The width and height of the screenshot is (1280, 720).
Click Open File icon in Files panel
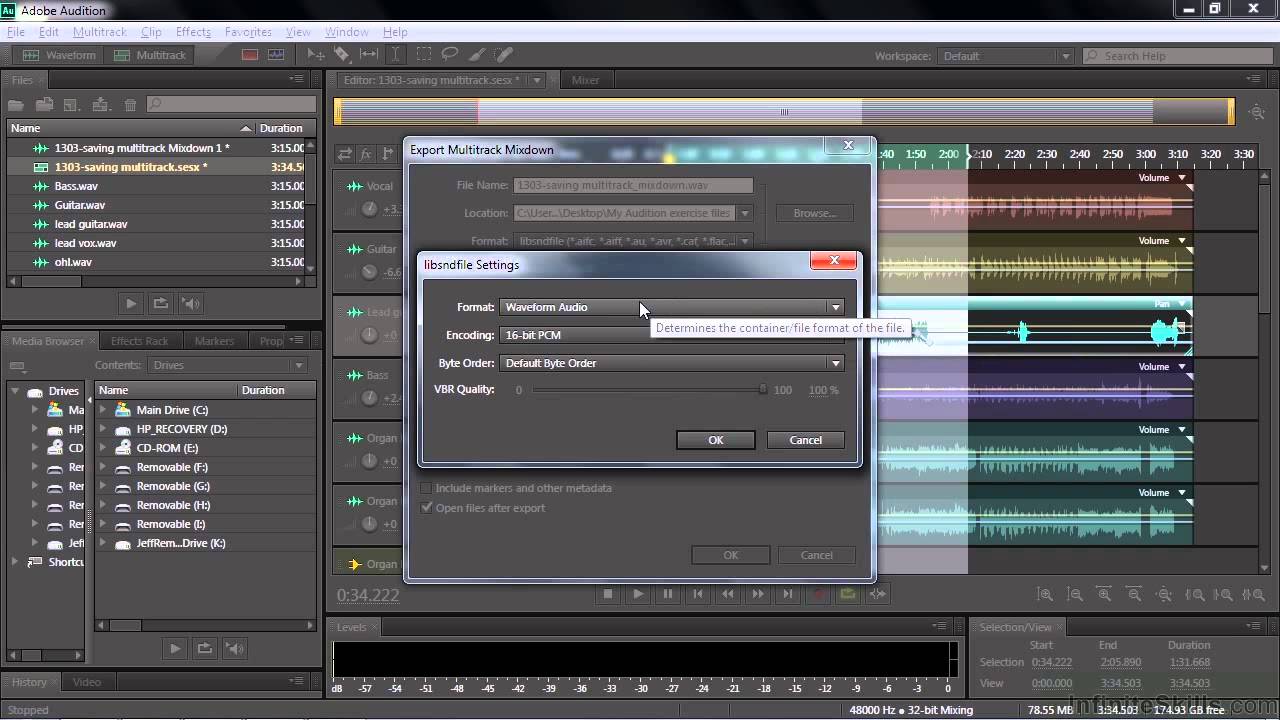[x=16, y=104]
